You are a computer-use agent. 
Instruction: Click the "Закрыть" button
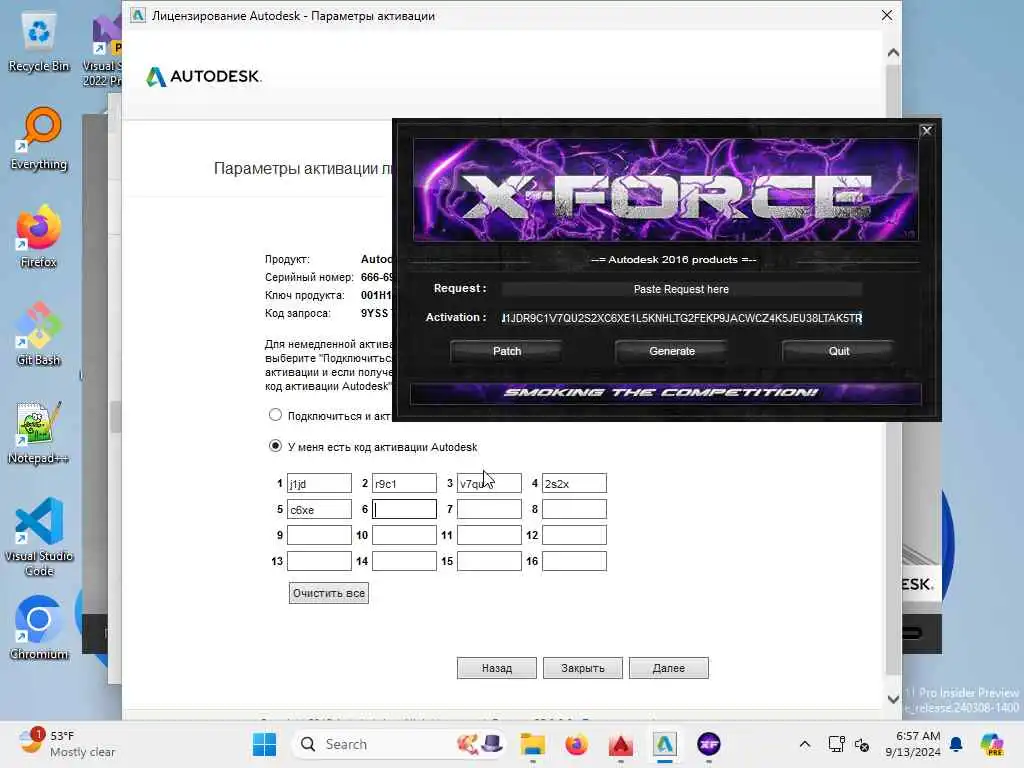point(583,668)
